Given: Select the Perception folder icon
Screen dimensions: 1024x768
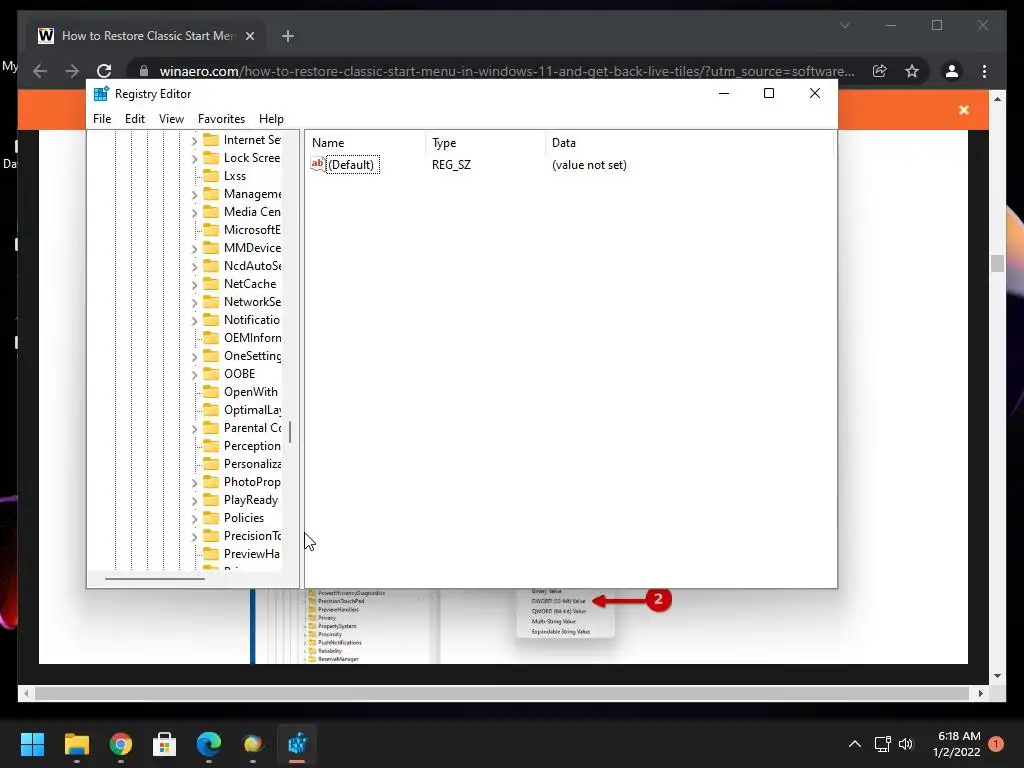Looking at the screenshot, I should (x=211, y=445).
